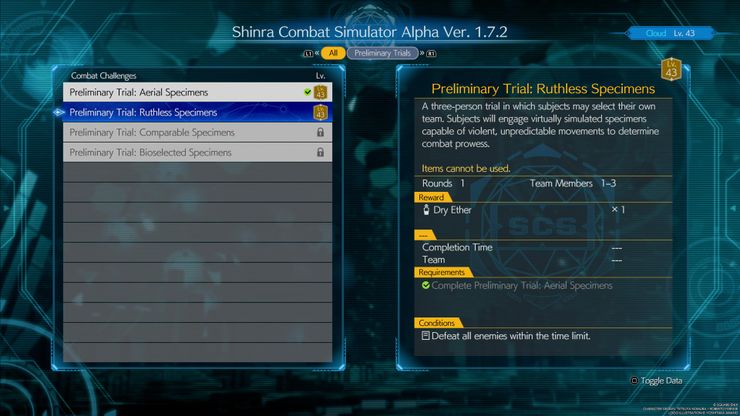740x416 pixels.
Task: Select Preliminary Trial: Bioselected Specimens entry
Action: pyautogui.click(x=197, y=152)
